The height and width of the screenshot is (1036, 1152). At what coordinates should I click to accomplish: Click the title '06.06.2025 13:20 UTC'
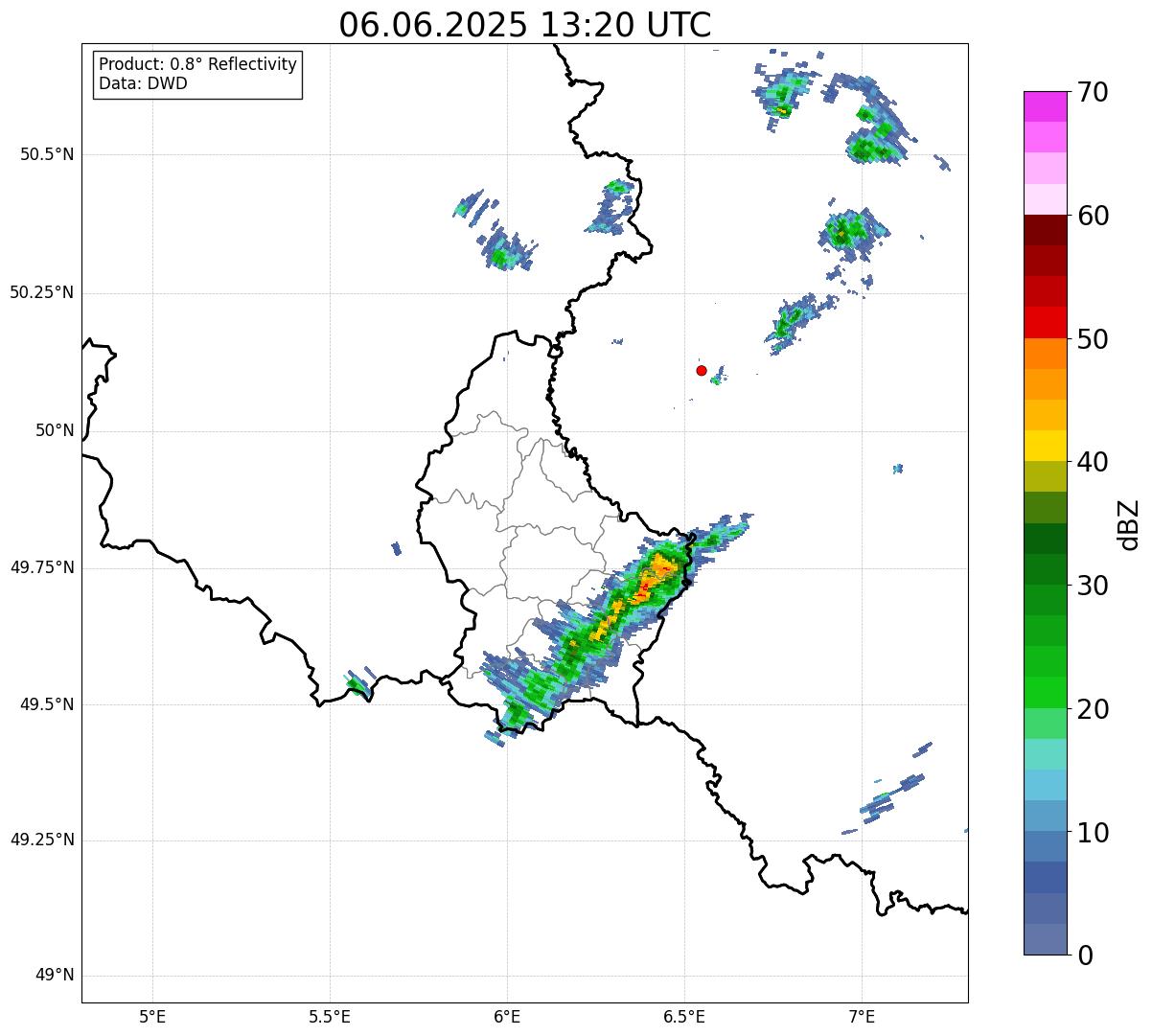[525, 24]
